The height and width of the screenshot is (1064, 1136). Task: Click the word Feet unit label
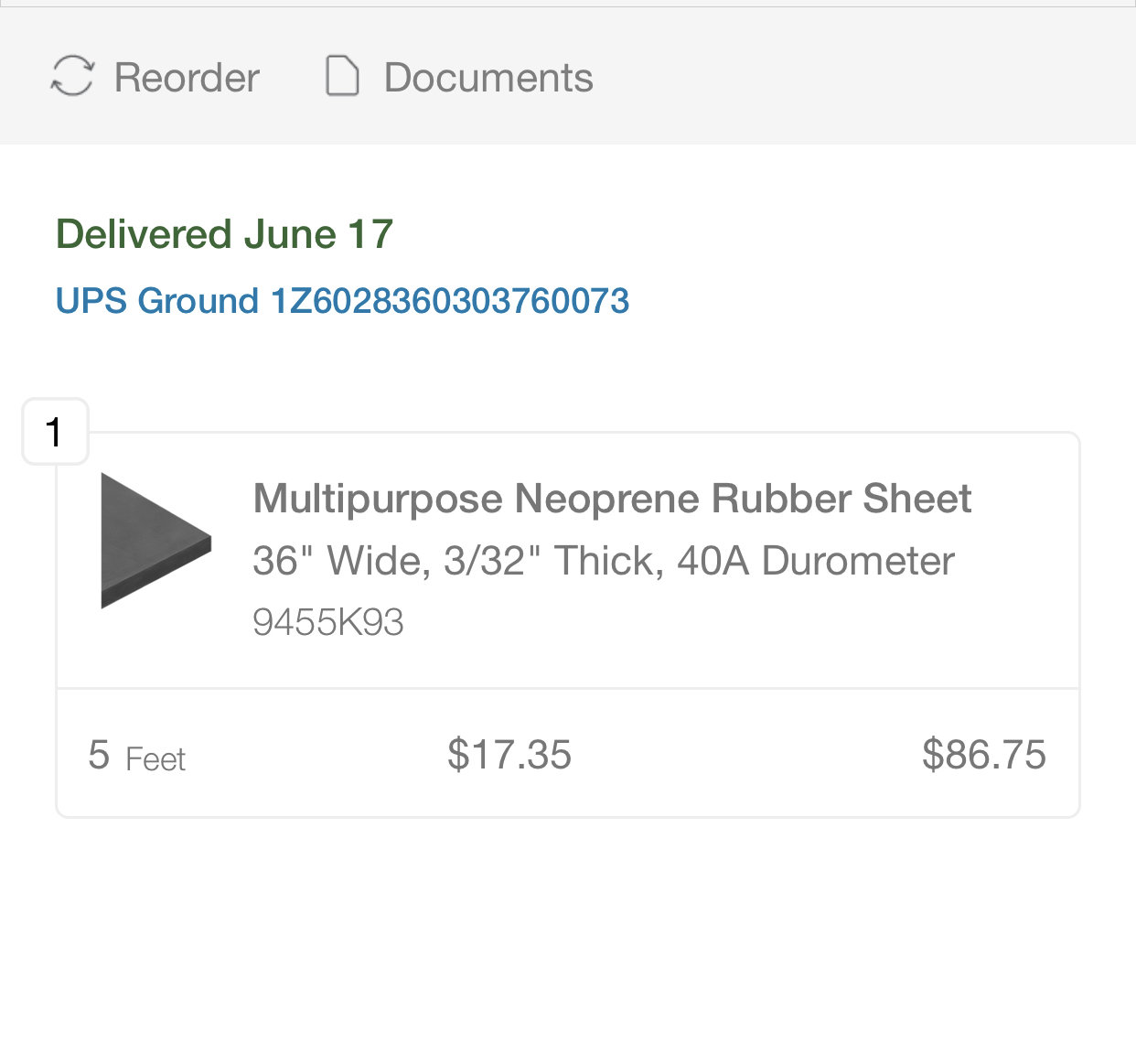coord(155,759)
